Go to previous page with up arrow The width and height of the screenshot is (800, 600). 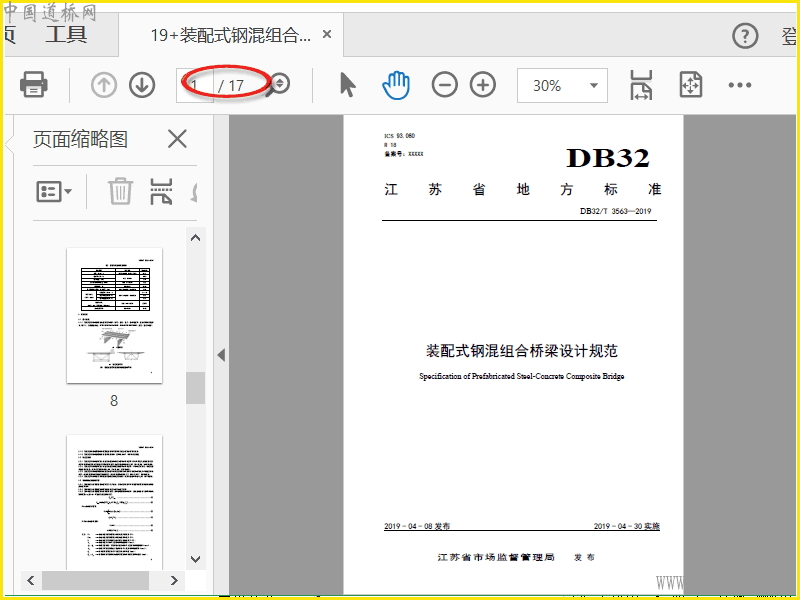coord(104,85)
